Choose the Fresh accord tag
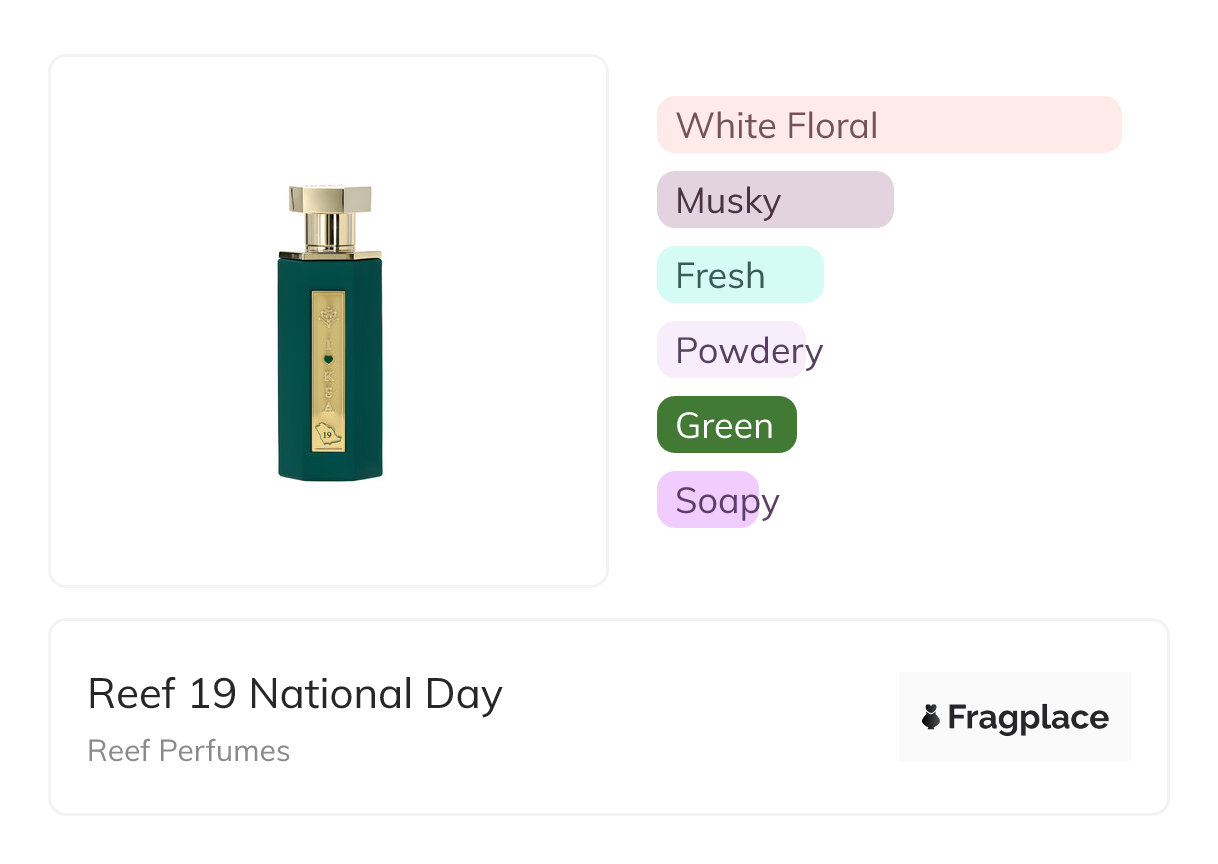The width and height of the screenshot is (1218, 864). coord(739,275)
